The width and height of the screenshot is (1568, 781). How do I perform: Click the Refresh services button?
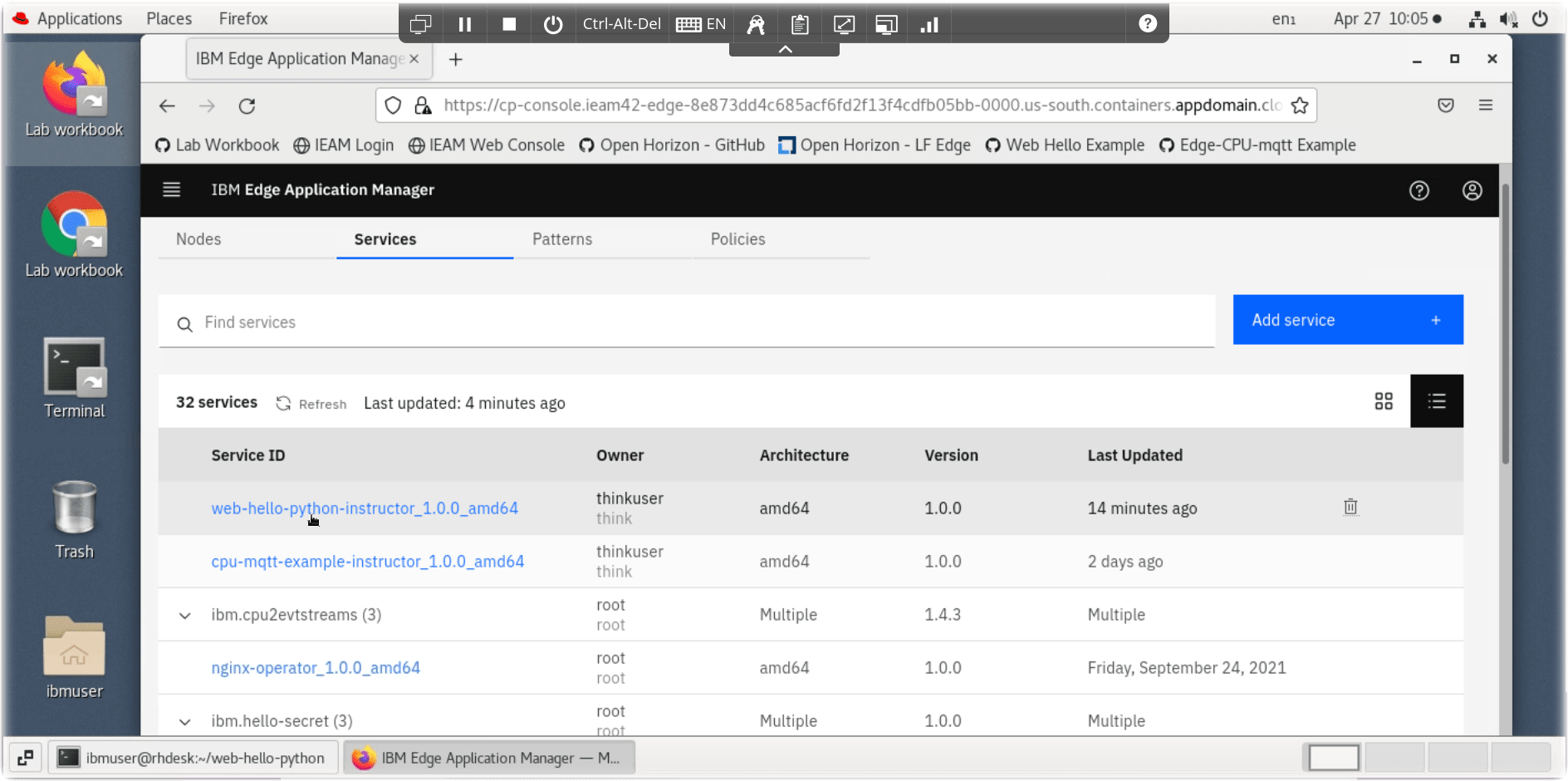[x=311, y=404]
